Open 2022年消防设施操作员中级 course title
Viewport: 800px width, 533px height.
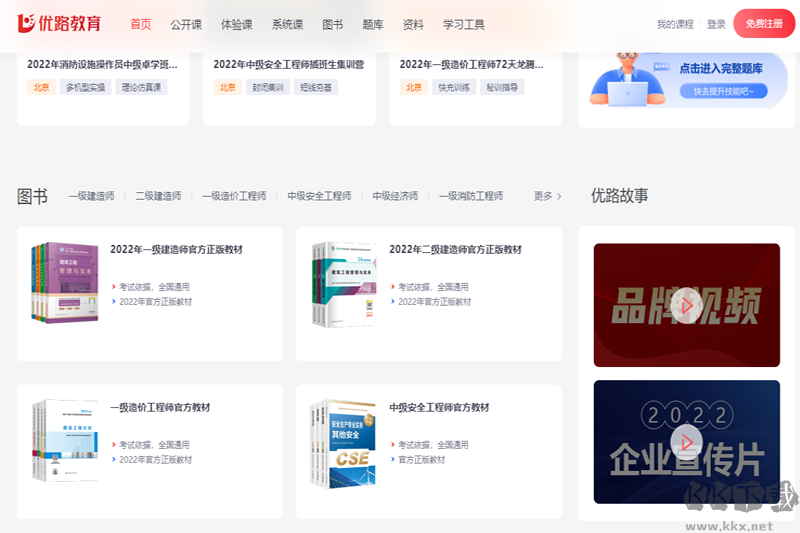tap(103, 65)
